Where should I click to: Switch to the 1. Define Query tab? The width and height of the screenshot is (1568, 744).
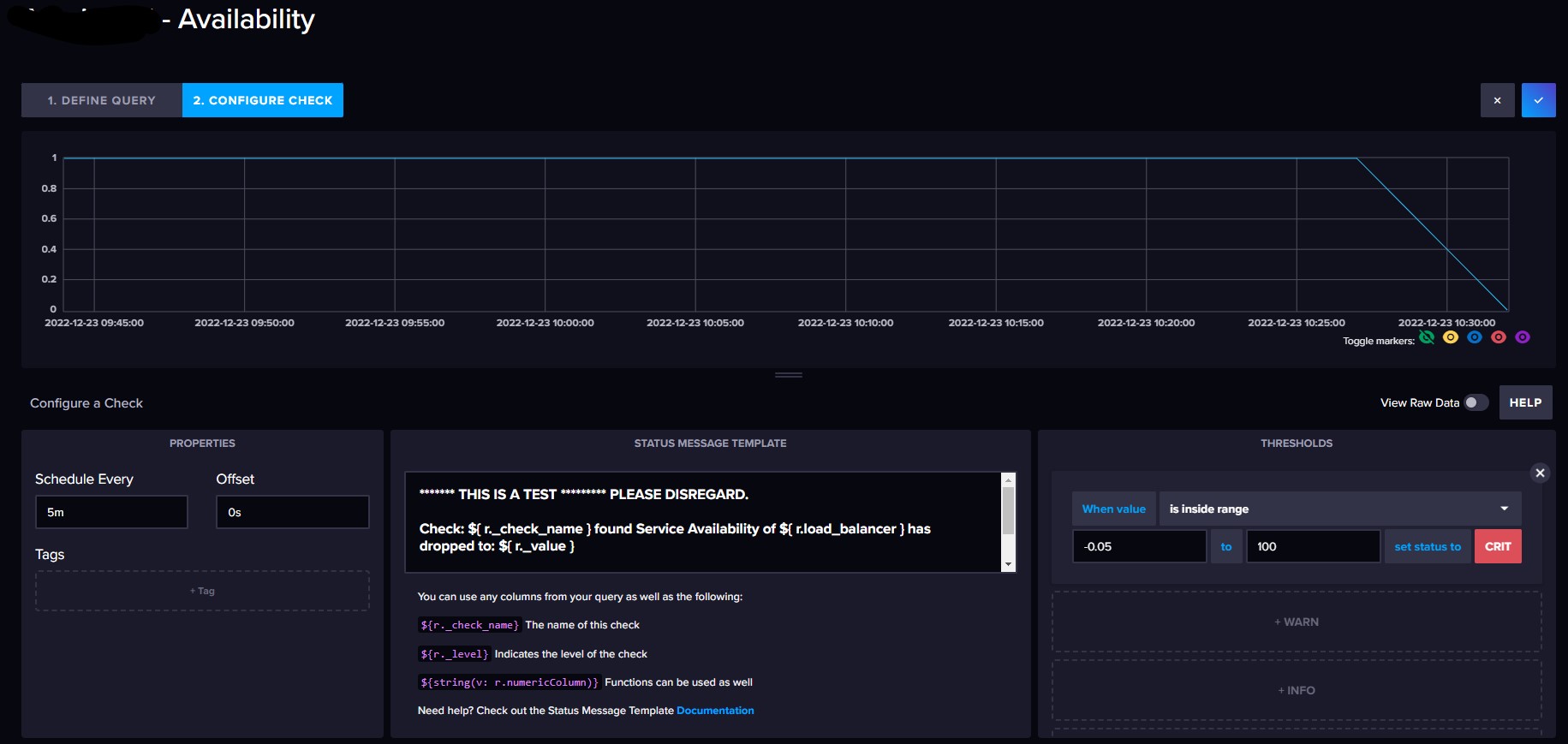click(102, 100)
